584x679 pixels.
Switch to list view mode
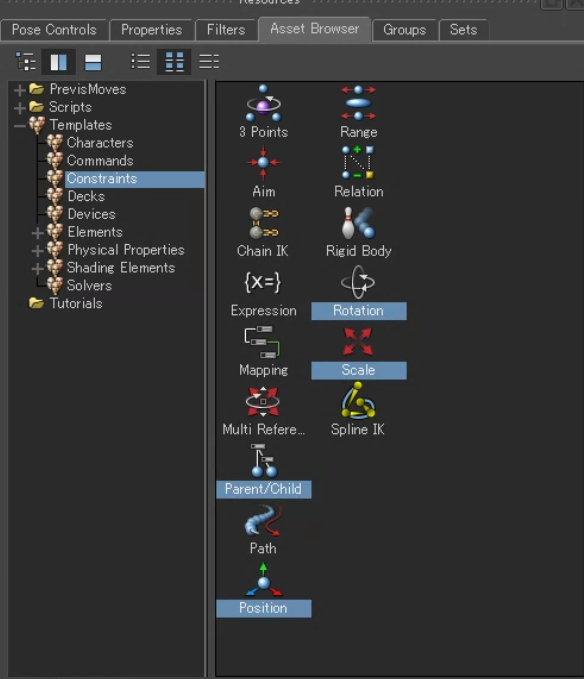[x=140, y=61]
